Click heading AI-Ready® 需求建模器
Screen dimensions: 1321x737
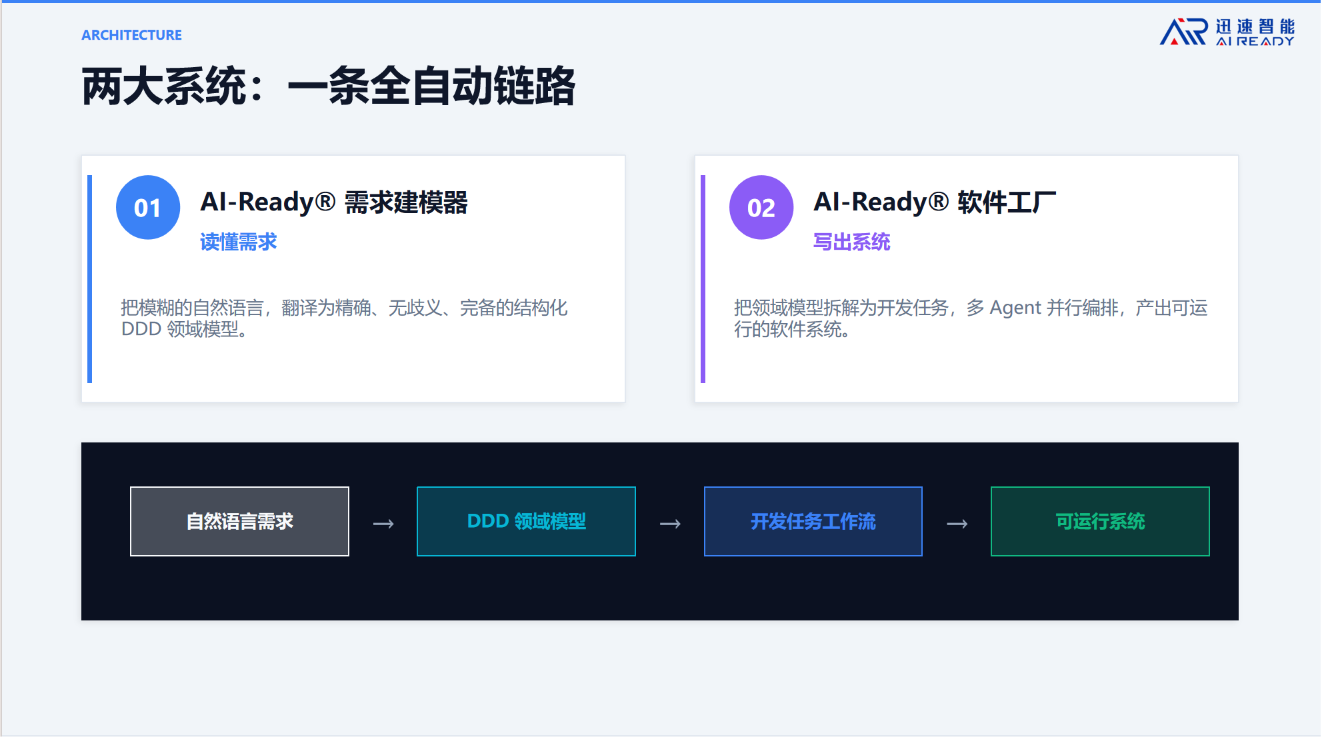tap(334, 202)
